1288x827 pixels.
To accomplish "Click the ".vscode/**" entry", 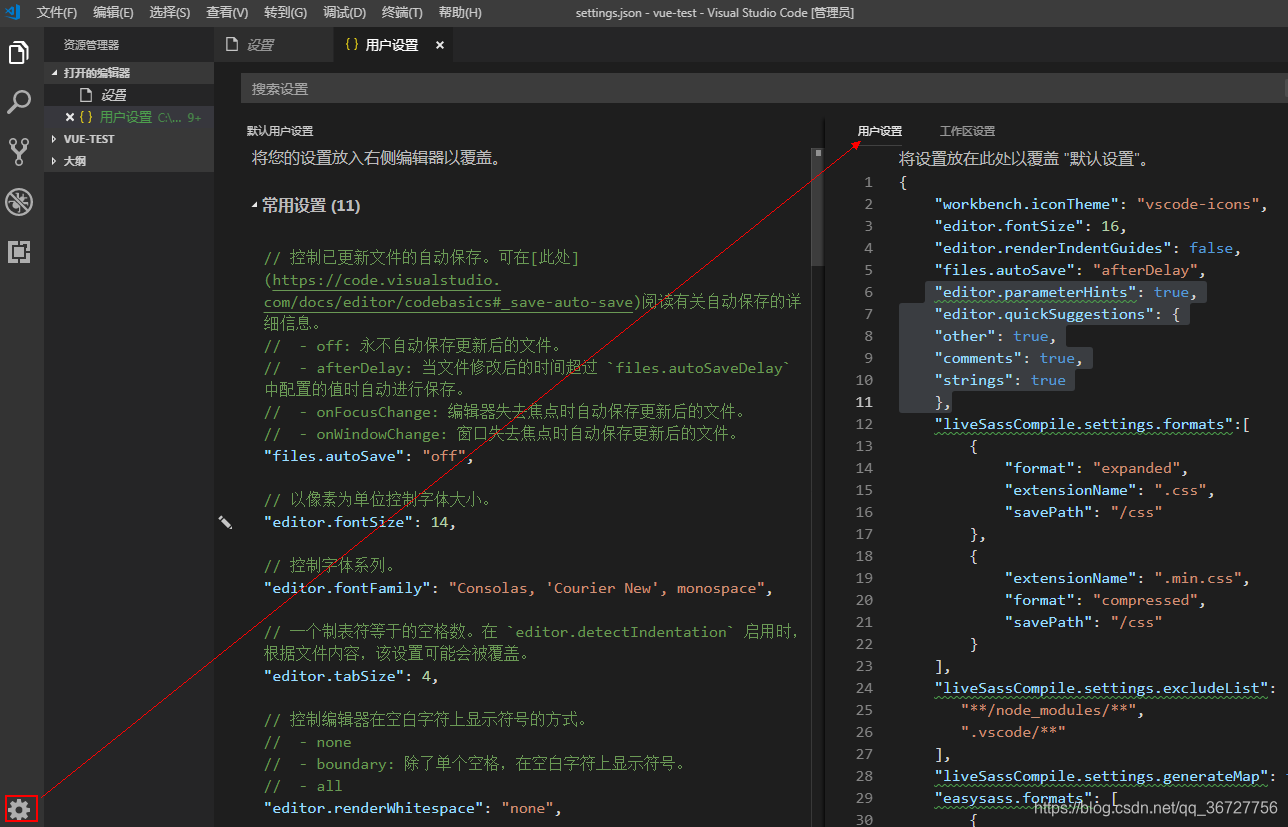I will (x=1013, y=732).
